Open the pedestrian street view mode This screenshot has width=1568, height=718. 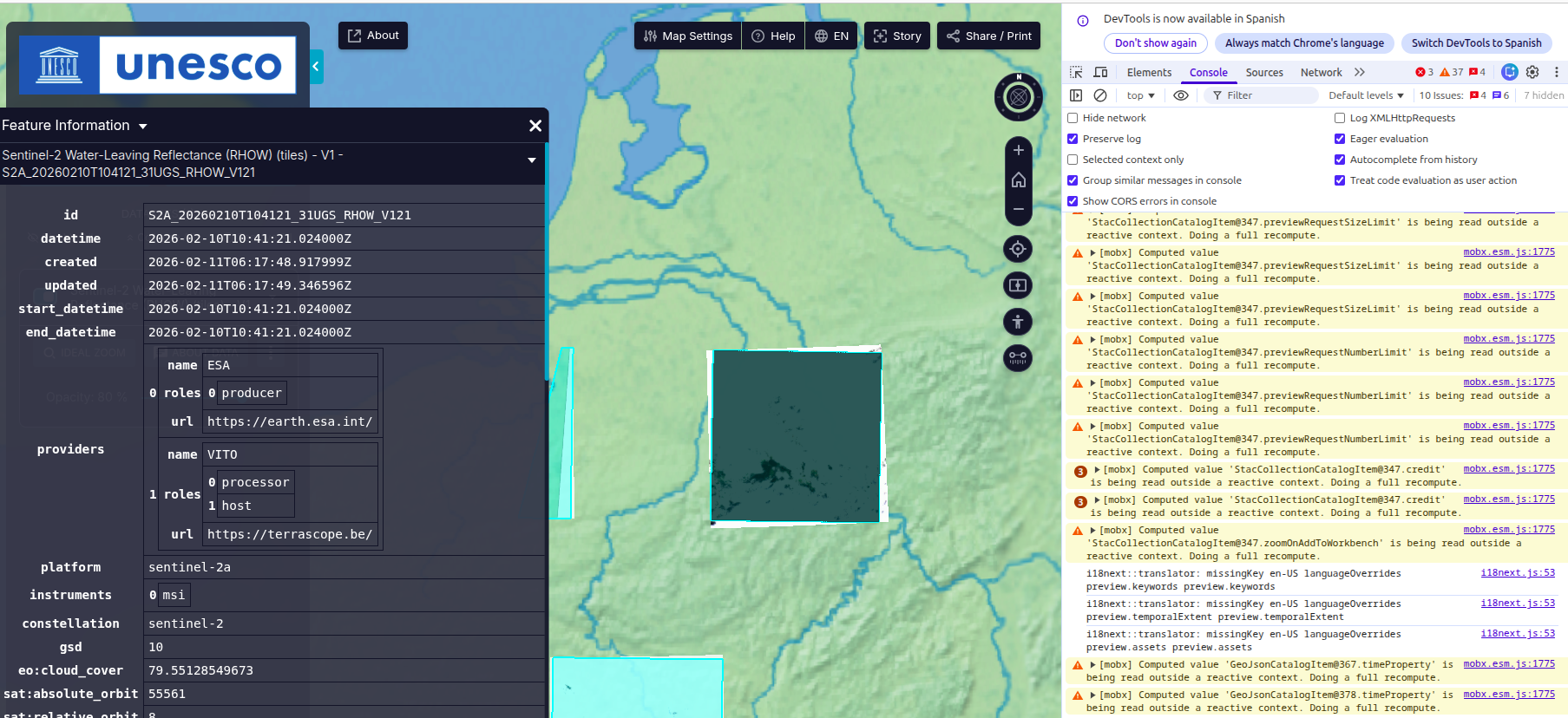click(1019, 322)
